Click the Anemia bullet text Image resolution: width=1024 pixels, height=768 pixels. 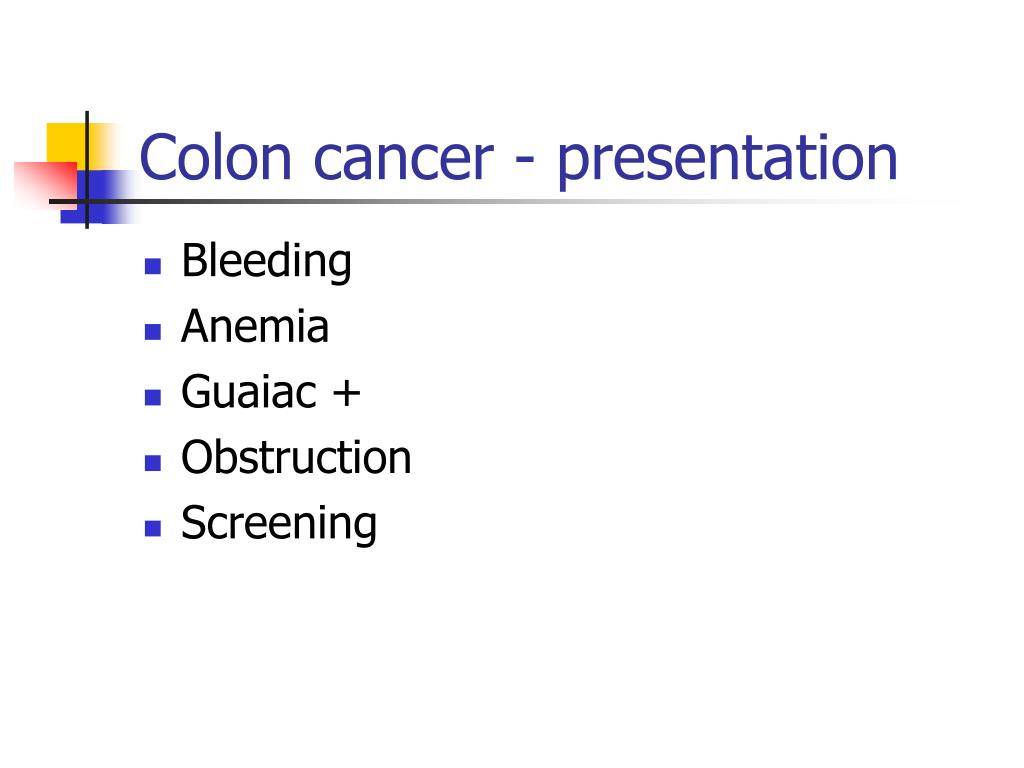[x=255, y=326]
